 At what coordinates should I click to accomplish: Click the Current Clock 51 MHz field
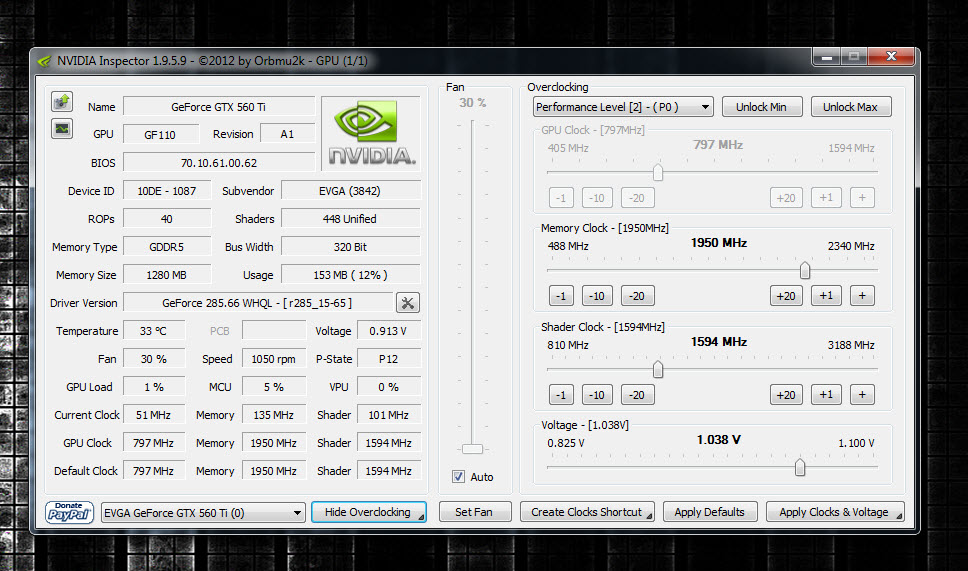click(154, 415)
